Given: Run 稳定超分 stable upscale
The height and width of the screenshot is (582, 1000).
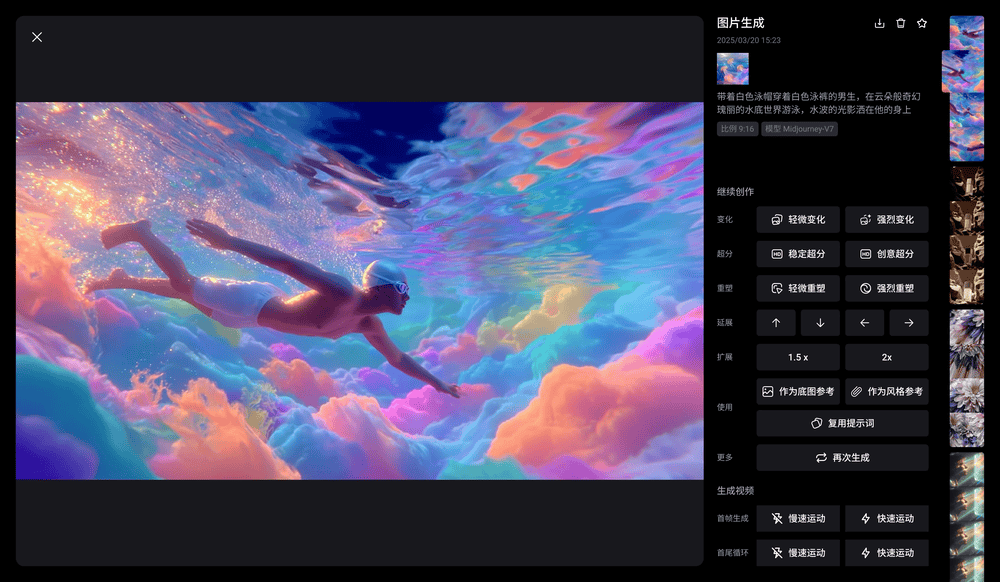Looking at the screenshot, I should click(x=798, y=254).
